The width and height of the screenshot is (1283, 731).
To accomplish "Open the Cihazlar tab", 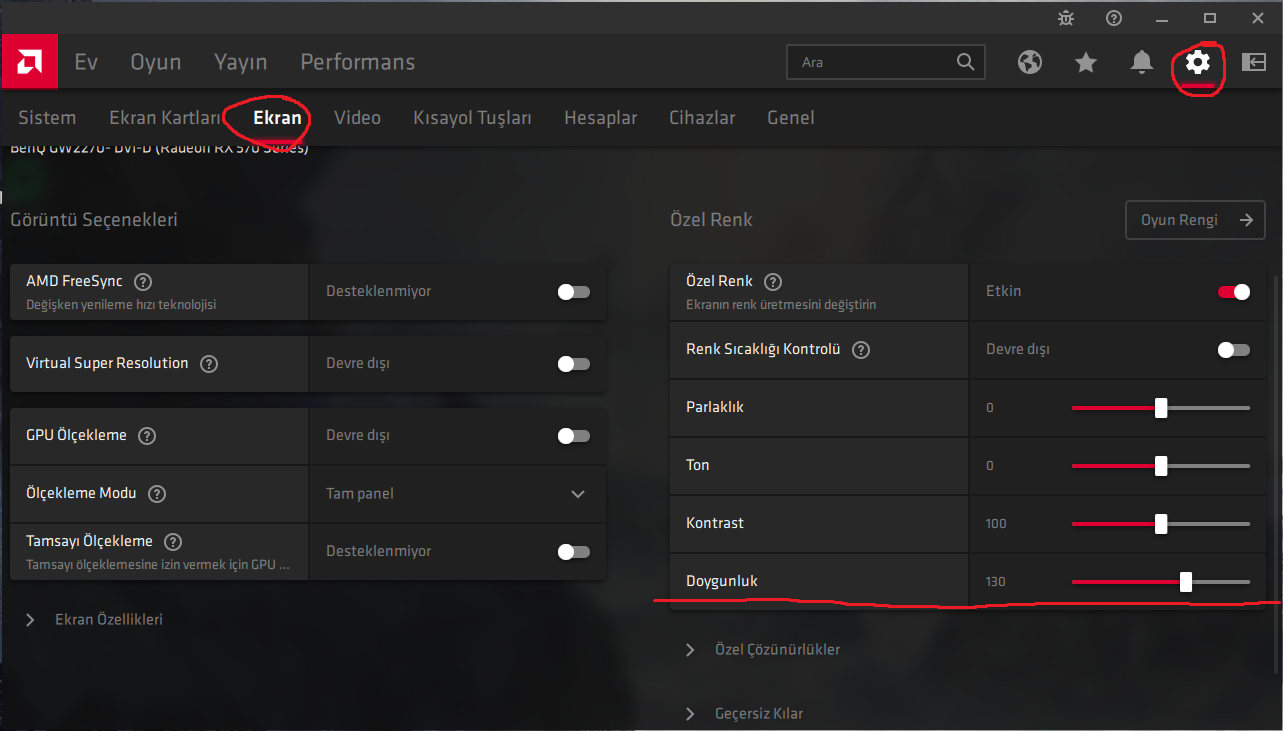I will 702,118.
